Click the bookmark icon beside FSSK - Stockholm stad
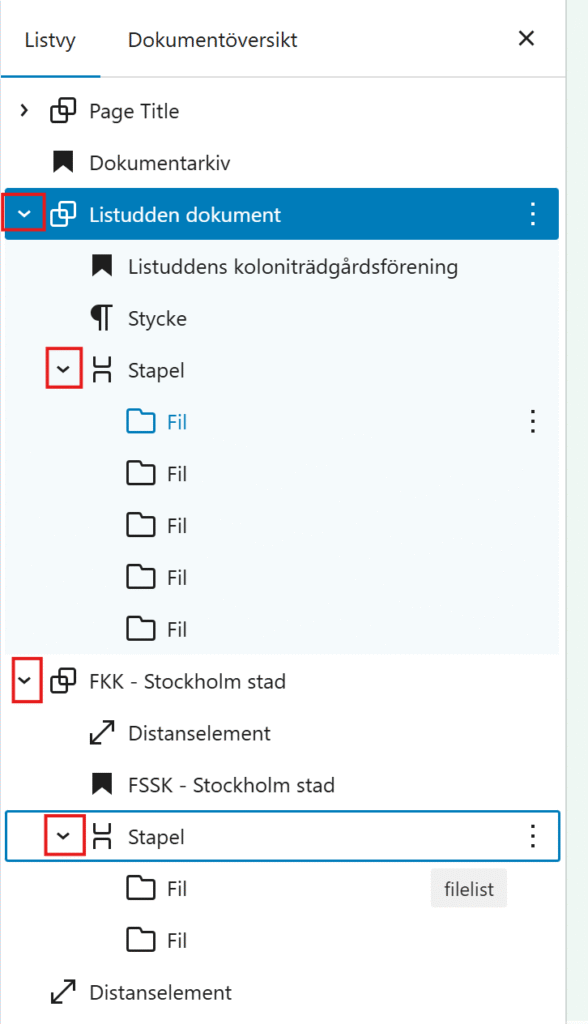This screenshot has width=588, height=1024. point(102,784)
